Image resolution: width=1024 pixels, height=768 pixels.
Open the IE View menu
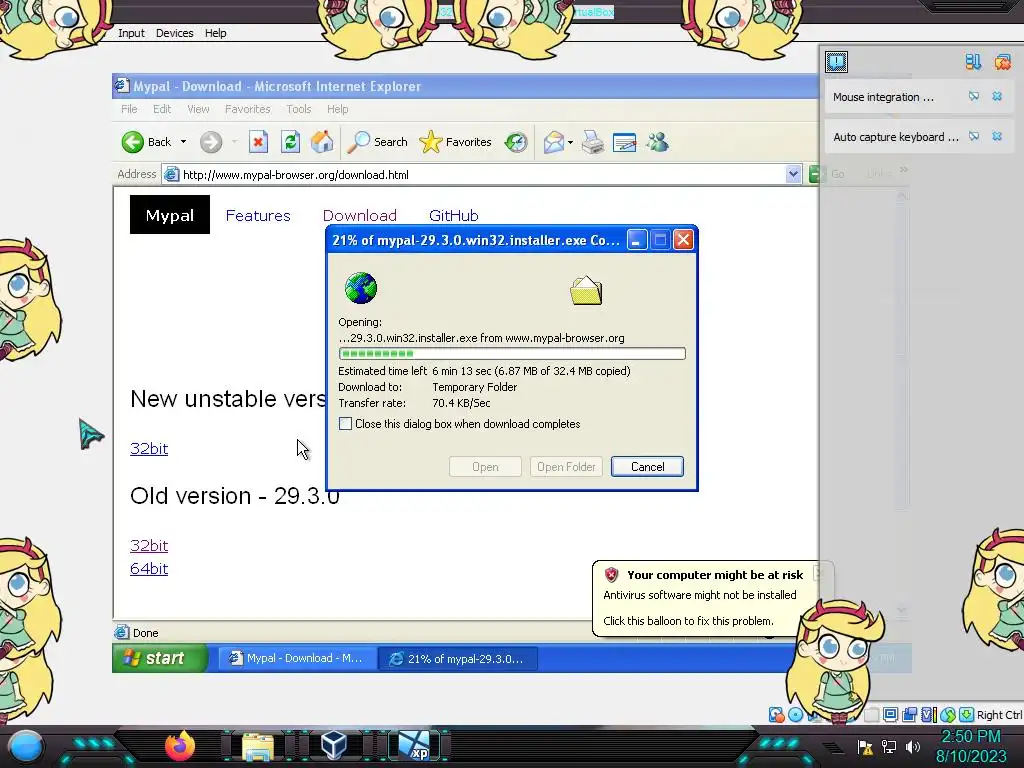pos(199,109)
